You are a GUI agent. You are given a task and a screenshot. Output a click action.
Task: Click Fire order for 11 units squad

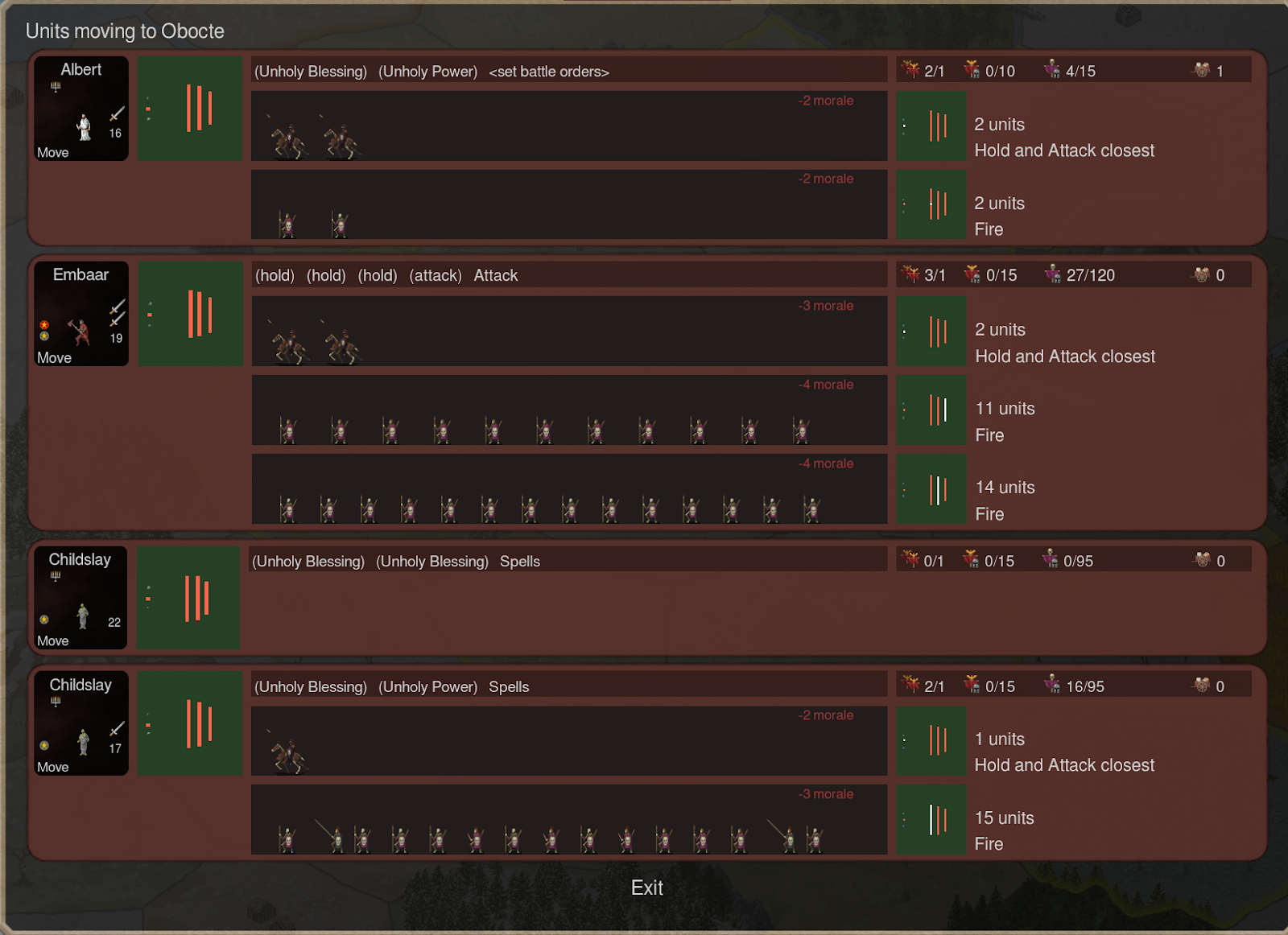[x=989, y=435]
